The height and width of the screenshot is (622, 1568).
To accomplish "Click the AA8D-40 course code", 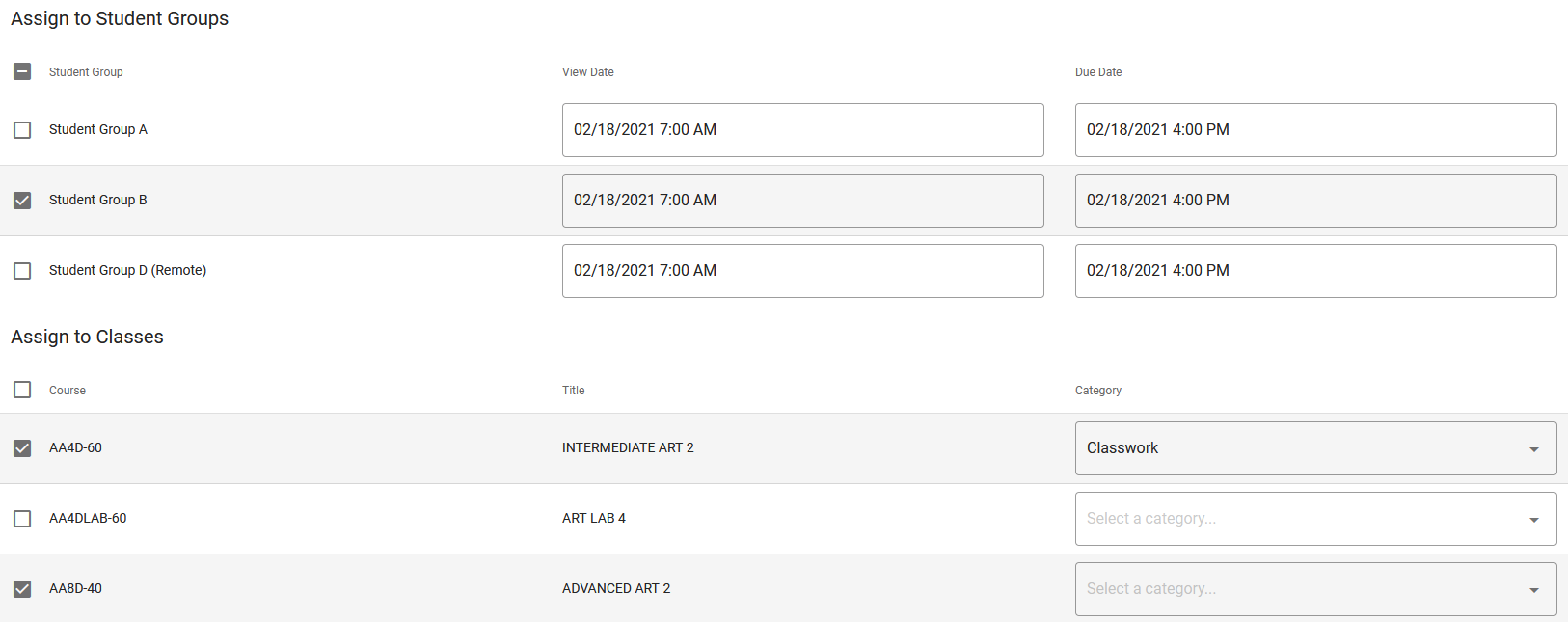I will click(75, 588).
